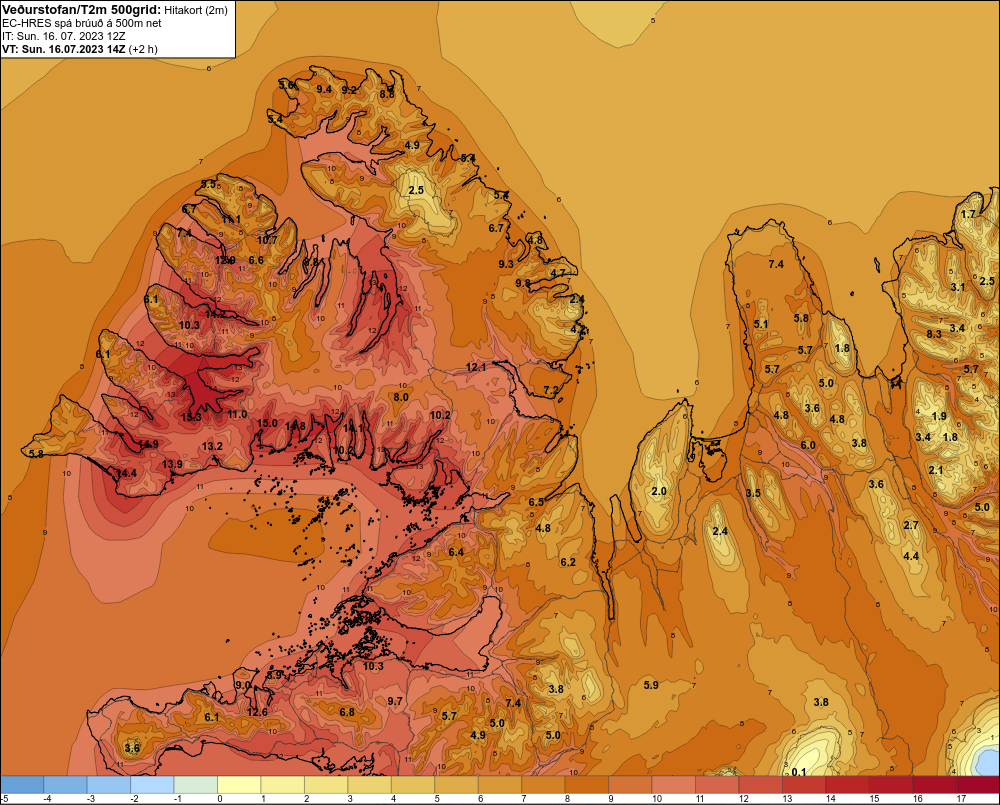Click the 14.2 temperature label
Screen dimensions: 1000x805
[215, 314]
